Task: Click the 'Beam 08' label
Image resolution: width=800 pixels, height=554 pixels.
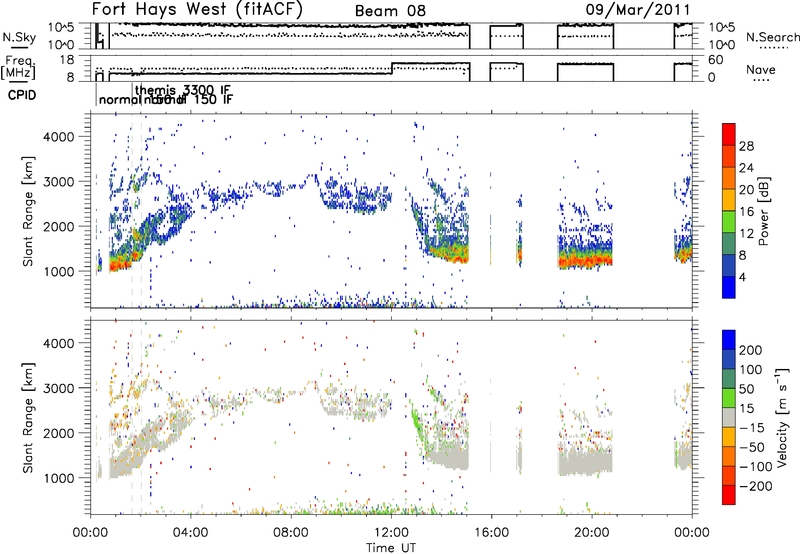Action: coord(390,11)
